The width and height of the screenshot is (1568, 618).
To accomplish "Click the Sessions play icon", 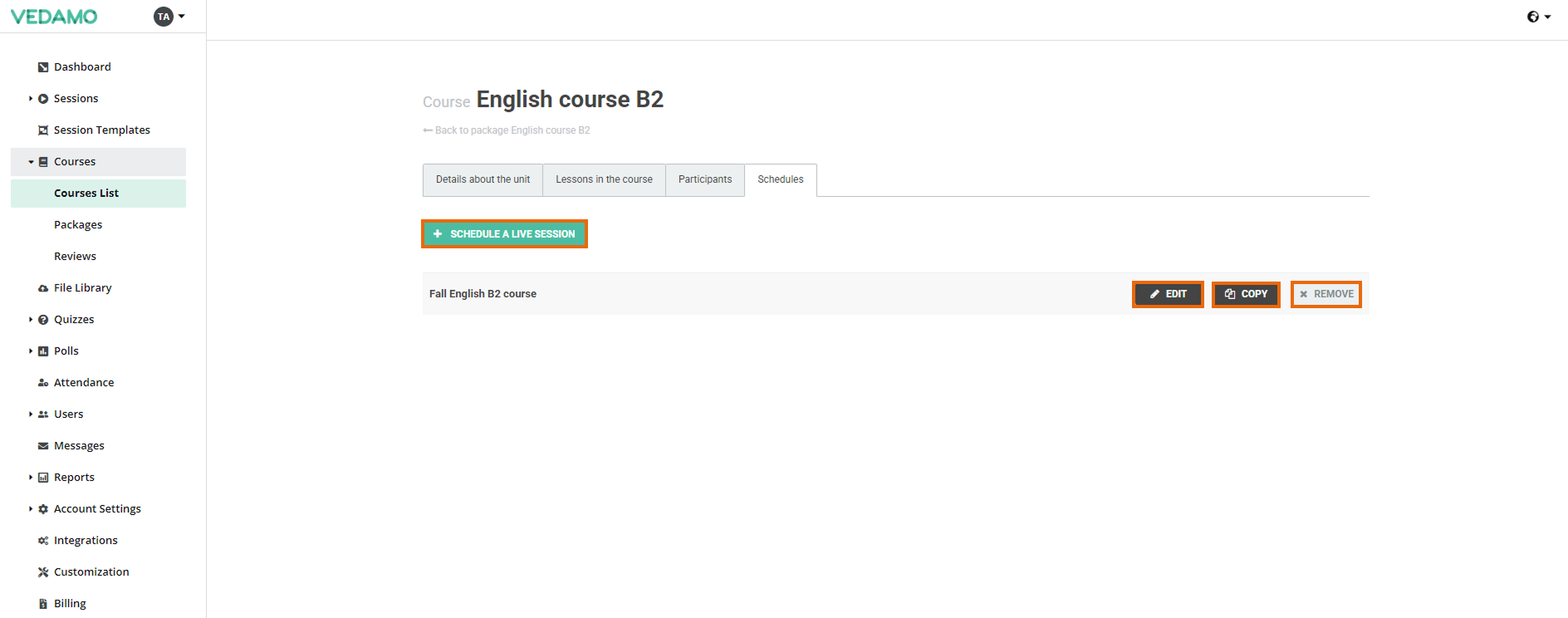I will (43, 99).
